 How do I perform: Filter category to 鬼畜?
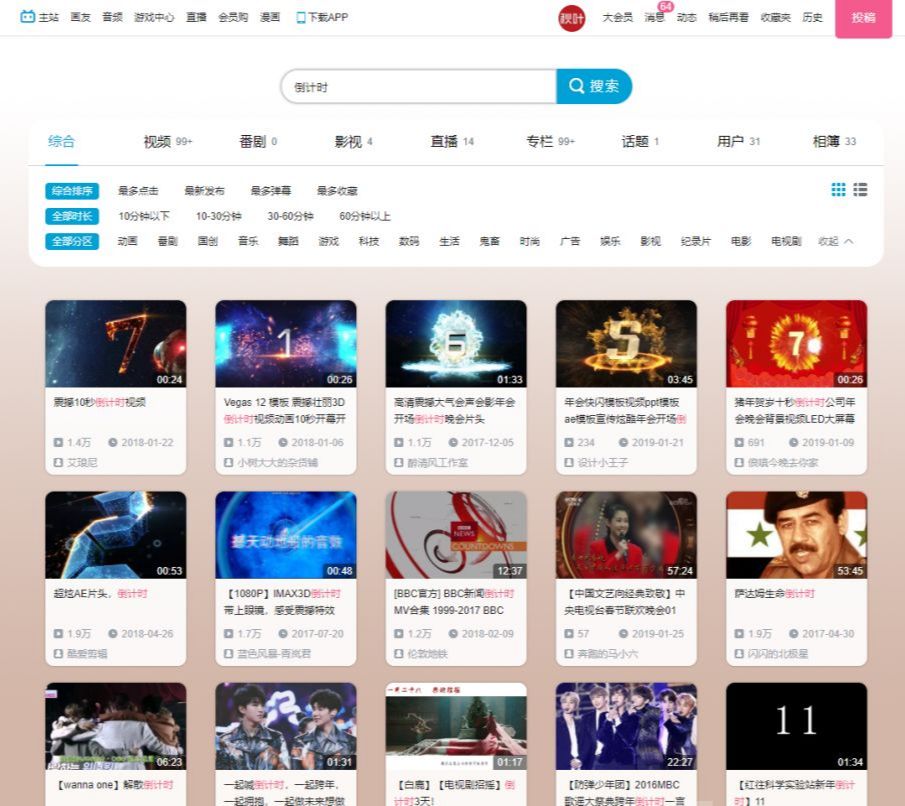tap(489, 241)
